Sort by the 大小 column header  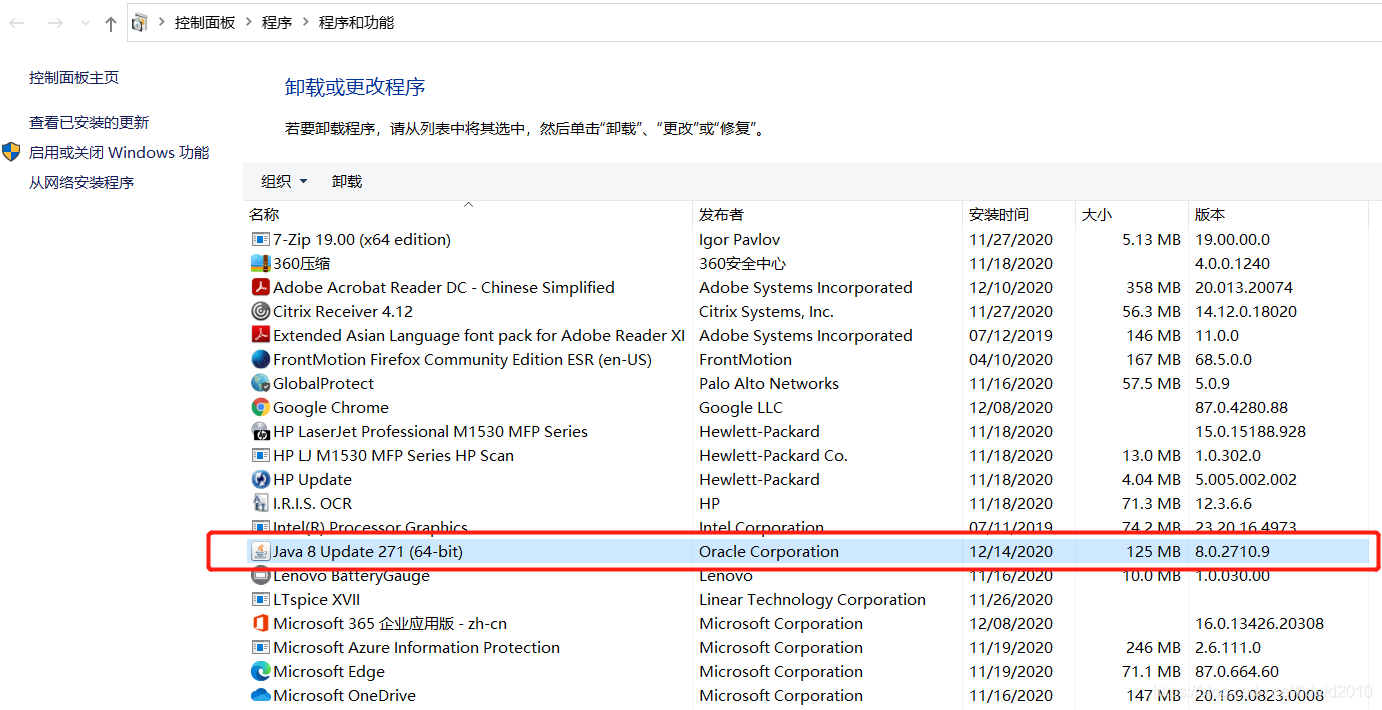point(1131,214)
